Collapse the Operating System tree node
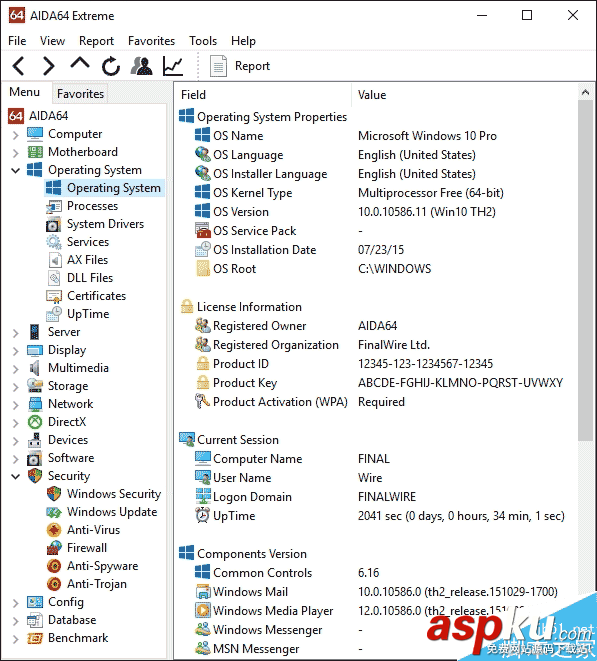The height and width of the screenshot is (661, 597). click(x=16, y=170)
